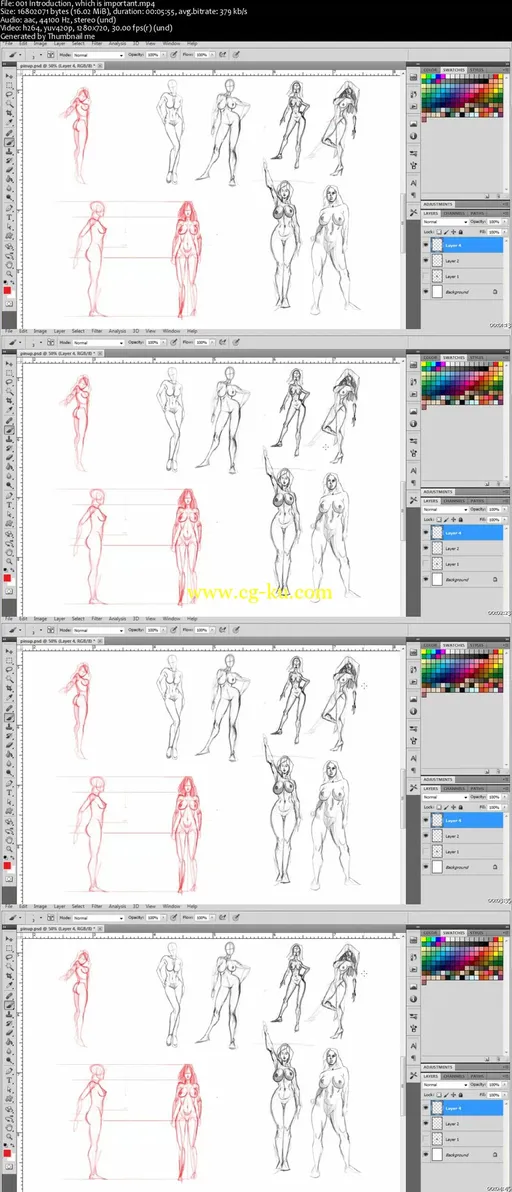
Task: Switch to the Paths tab in third frame
Action: [478, 788]
